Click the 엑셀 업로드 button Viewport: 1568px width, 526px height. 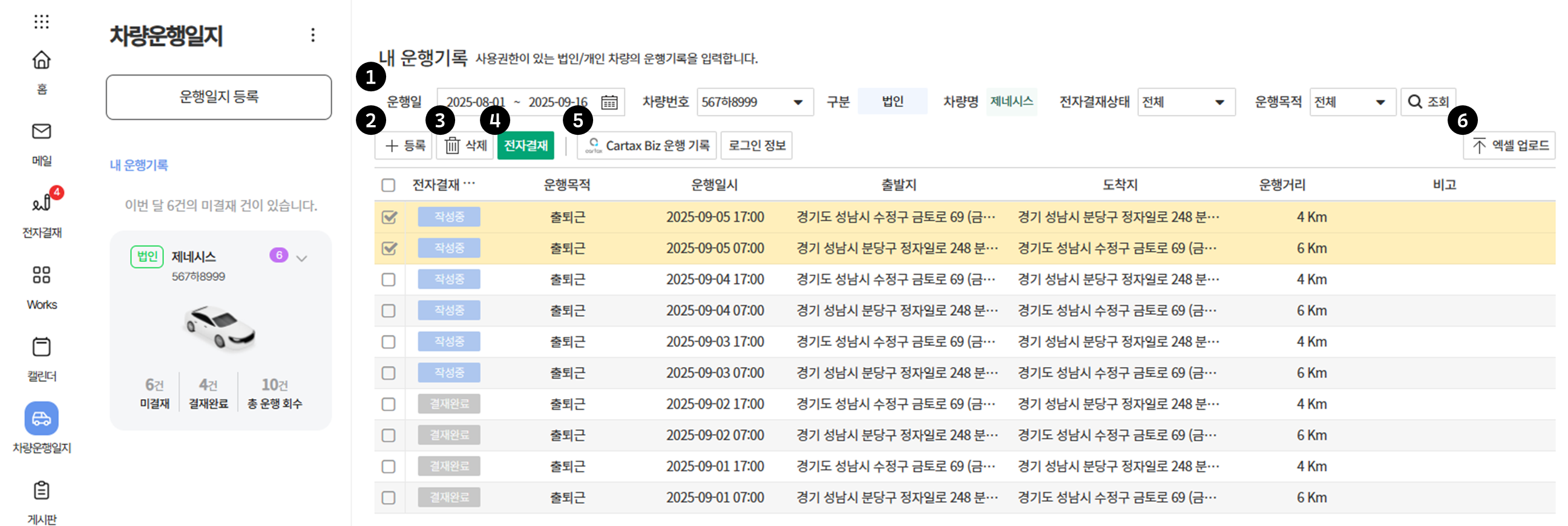(1509, 146)
